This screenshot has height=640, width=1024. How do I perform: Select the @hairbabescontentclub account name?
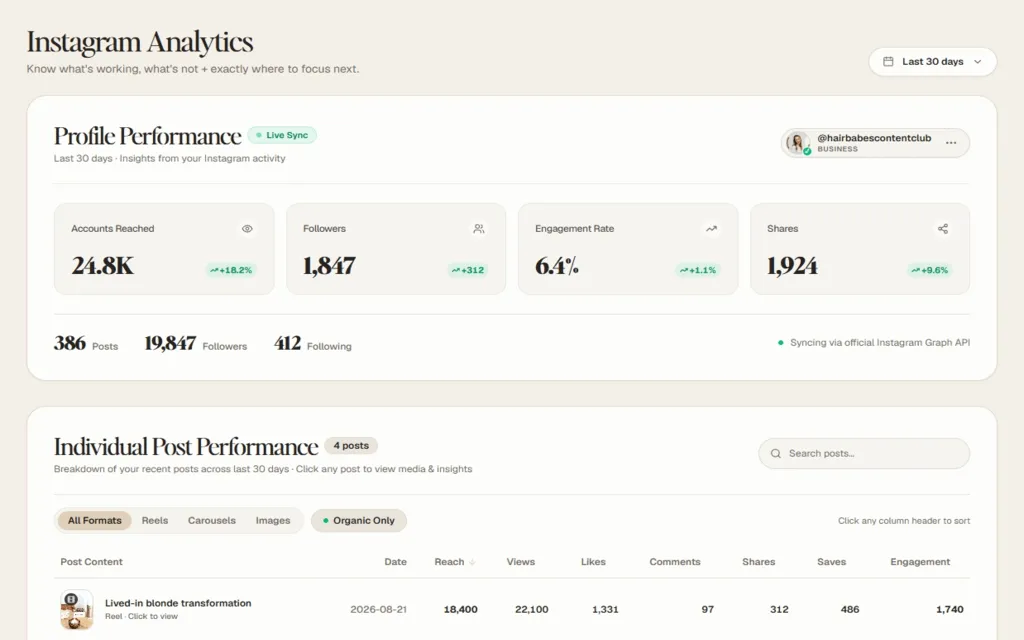(x=874, y=138)
